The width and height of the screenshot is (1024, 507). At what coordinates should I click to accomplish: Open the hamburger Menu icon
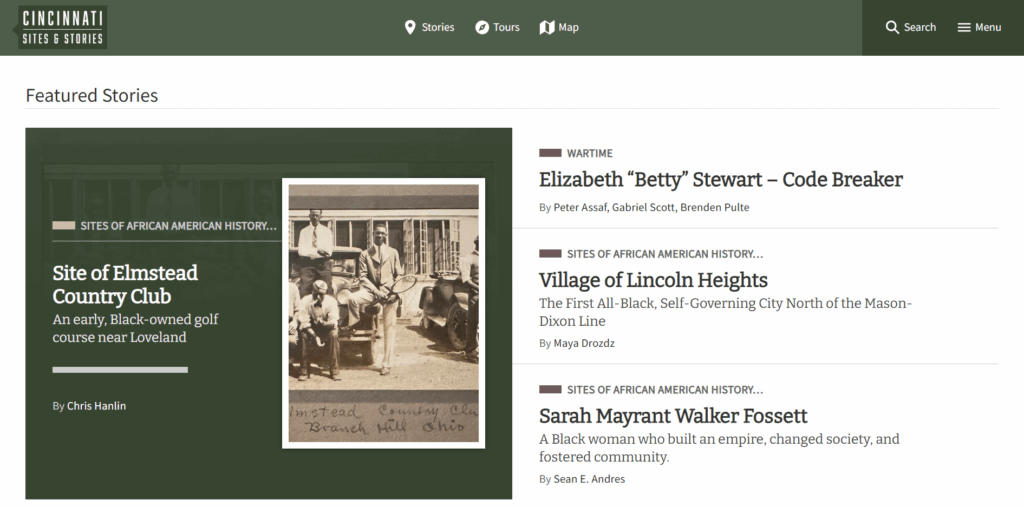coord(964,27)
